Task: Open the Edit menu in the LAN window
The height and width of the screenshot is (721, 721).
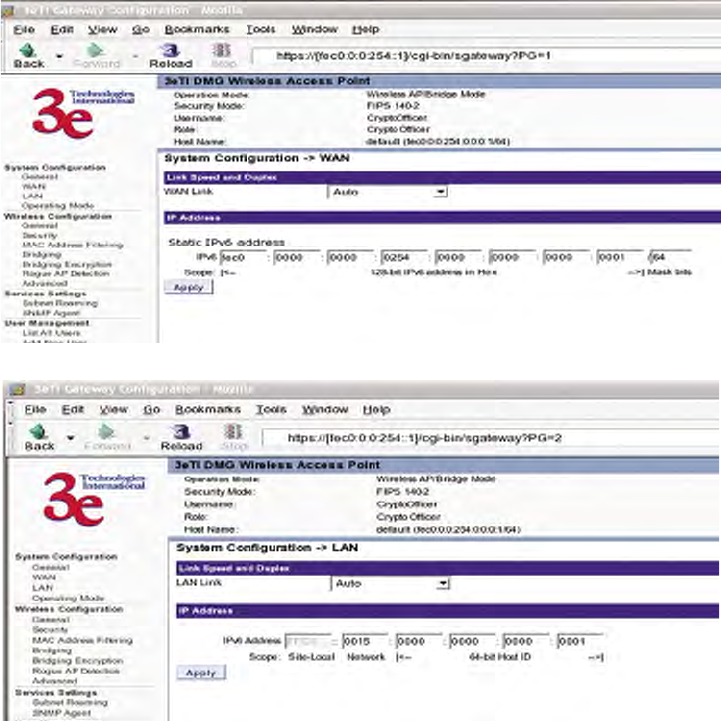Action: [73, 409]
